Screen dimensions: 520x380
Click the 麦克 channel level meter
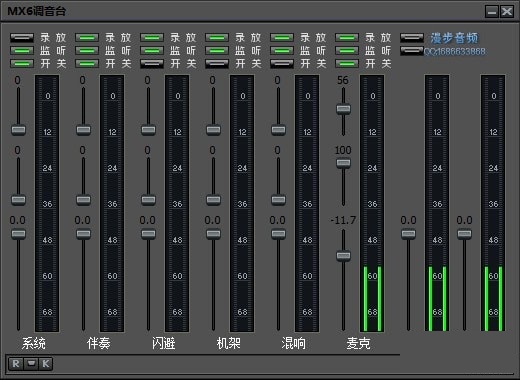pos(372,203)
